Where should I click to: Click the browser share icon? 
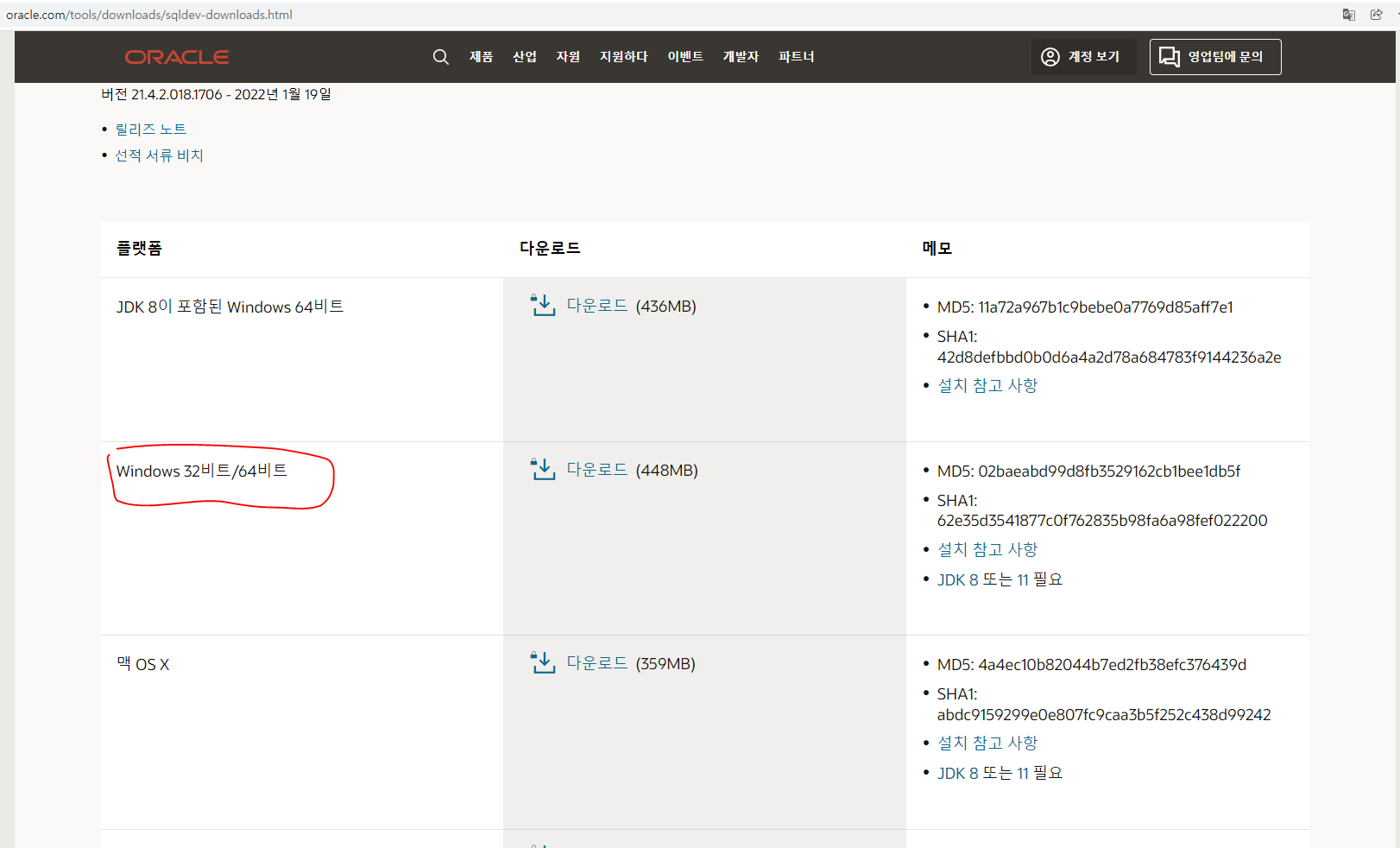(1376, 15)
